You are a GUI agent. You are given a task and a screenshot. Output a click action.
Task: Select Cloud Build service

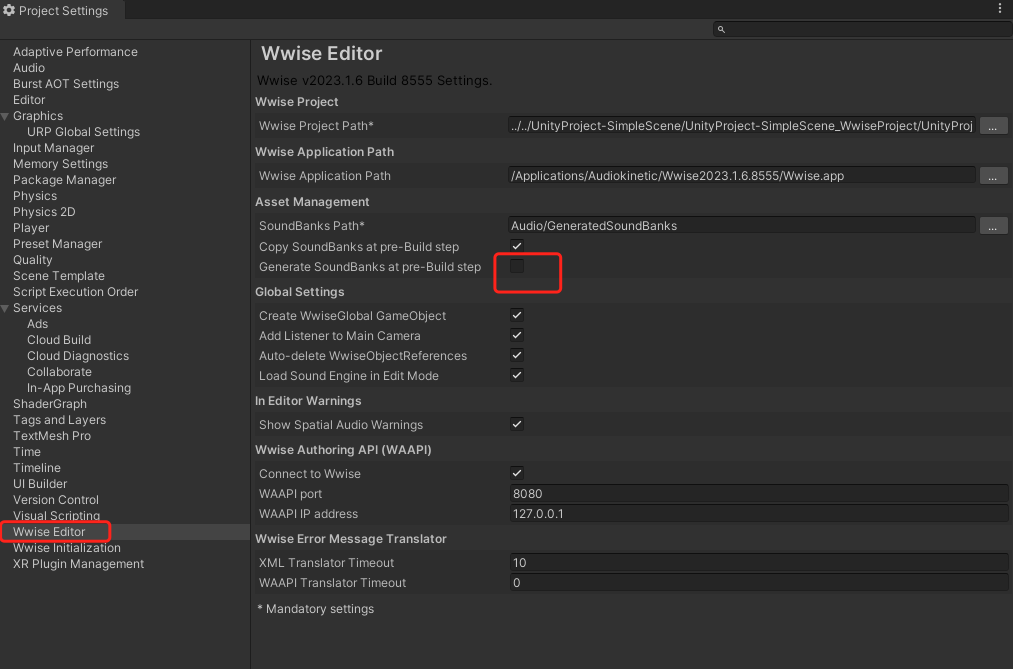pos(59,340)
